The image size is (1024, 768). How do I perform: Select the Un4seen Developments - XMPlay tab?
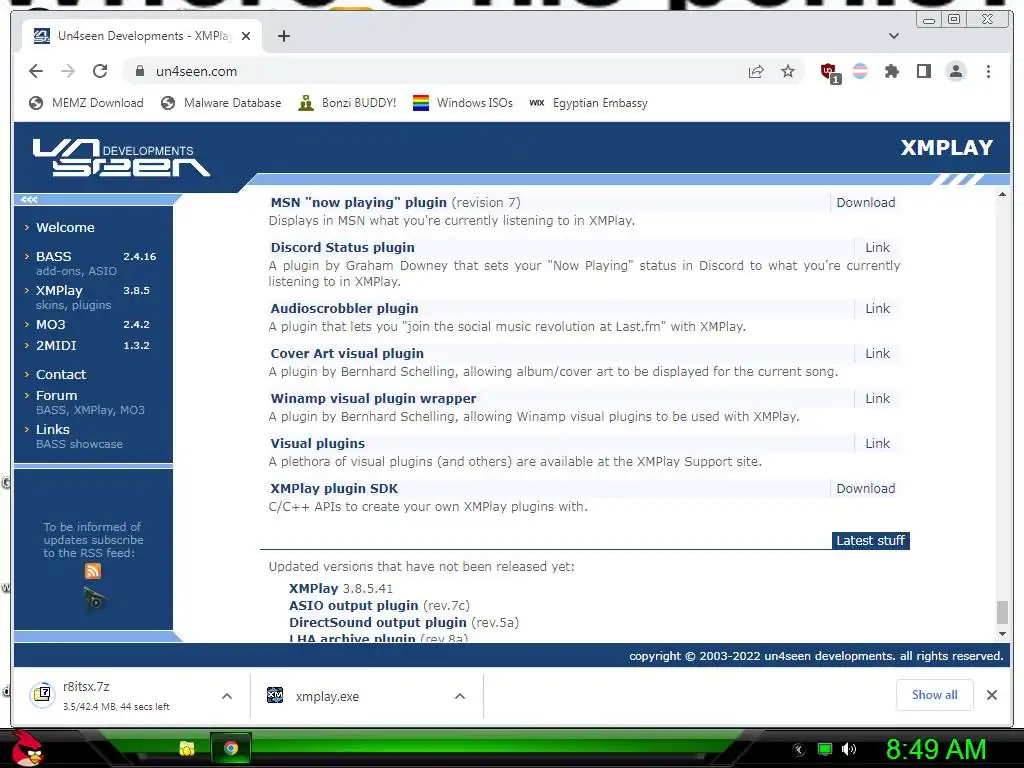tap(142, 36)
